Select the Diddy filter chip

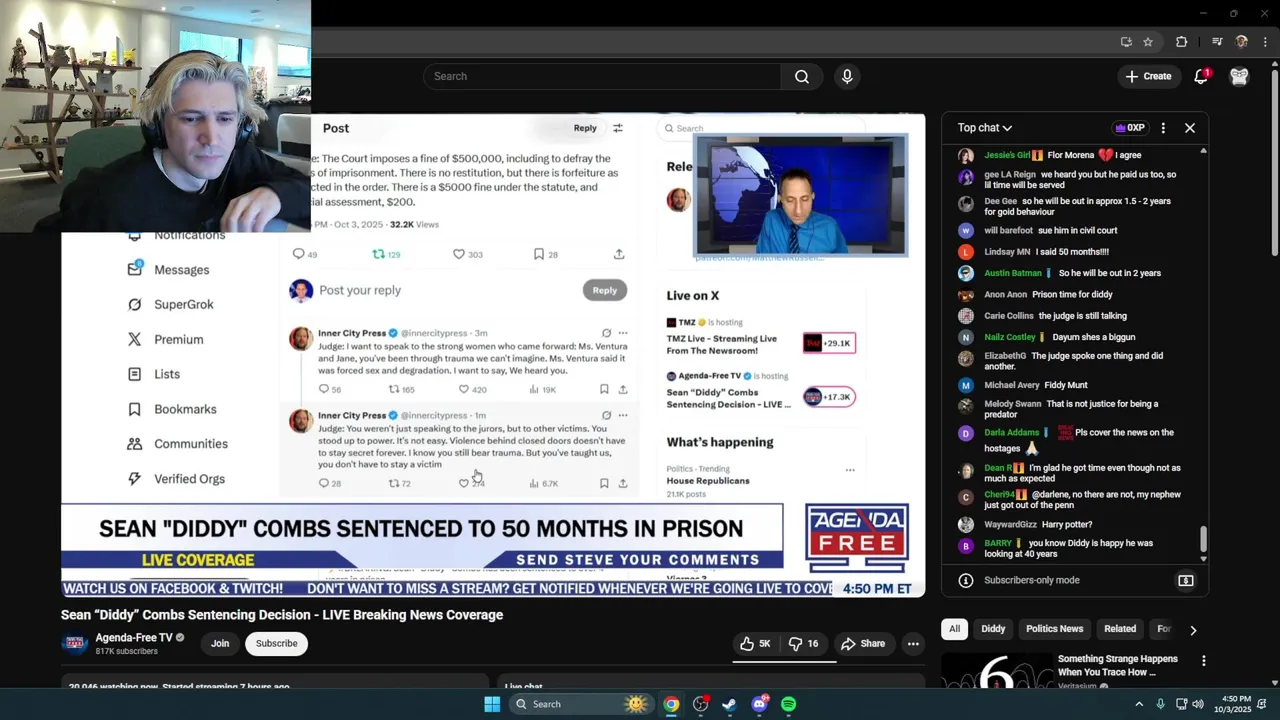click(993, 629)
